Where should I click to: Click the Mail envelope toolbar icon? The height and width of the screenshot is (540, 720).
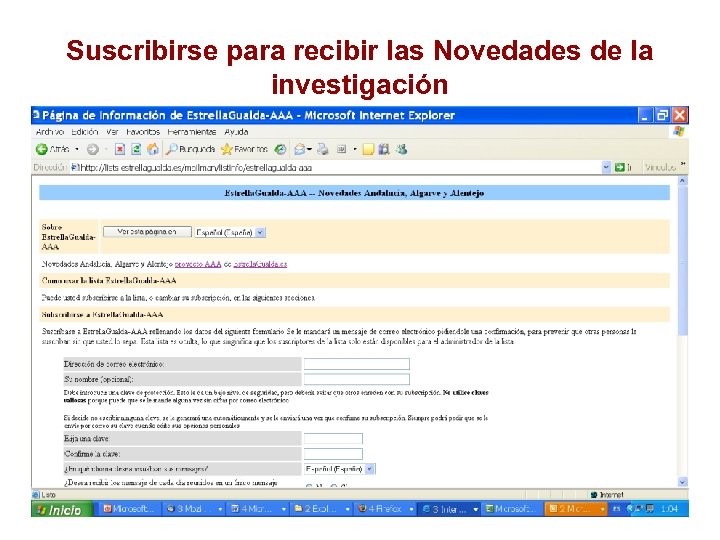pyautogui.click(x=300, y=149)
